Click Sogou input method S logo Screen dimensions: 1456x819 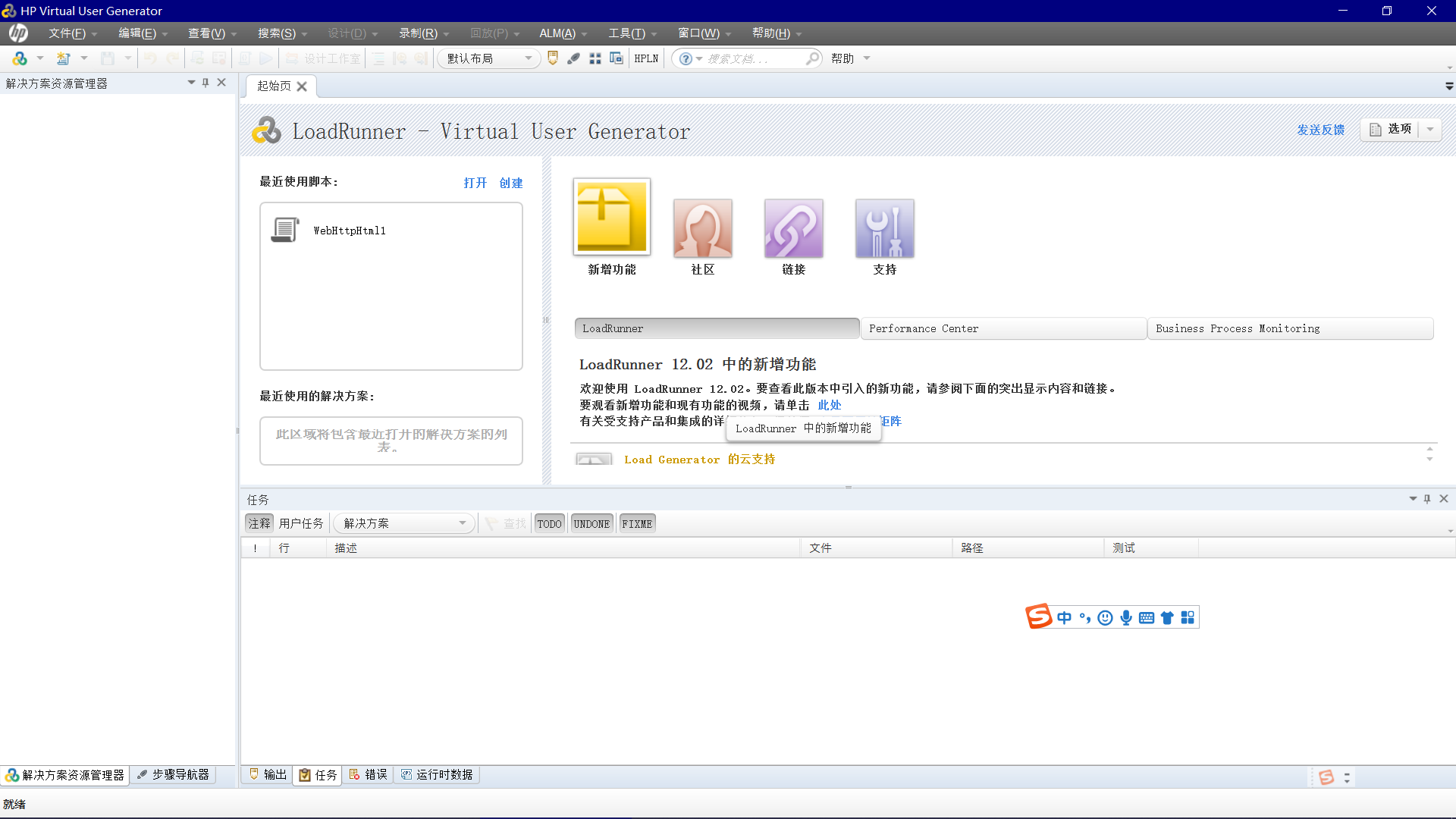(1039, 617)
